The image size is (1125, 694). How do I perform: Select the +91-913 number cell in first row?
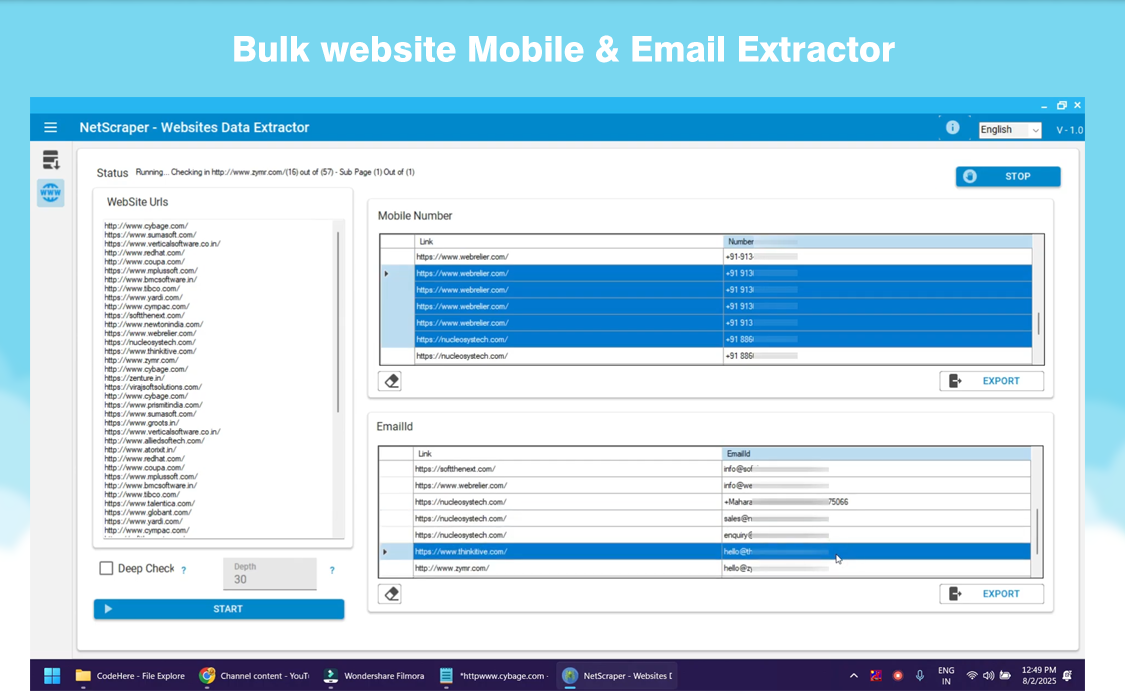(x=877, y=257)
